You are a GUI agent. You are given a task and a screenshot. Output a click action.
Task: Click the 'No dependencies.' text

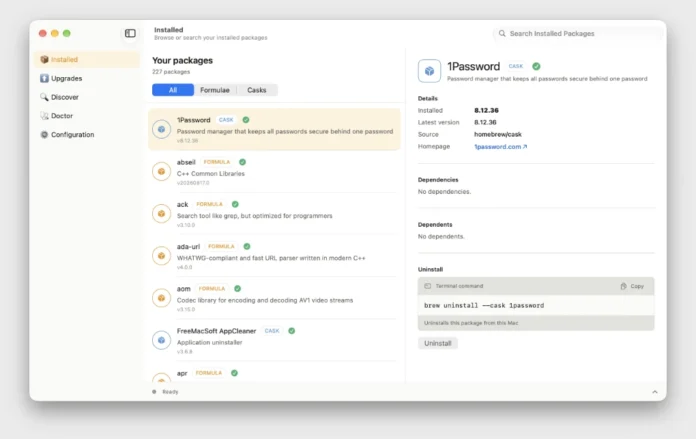point(444,192)
